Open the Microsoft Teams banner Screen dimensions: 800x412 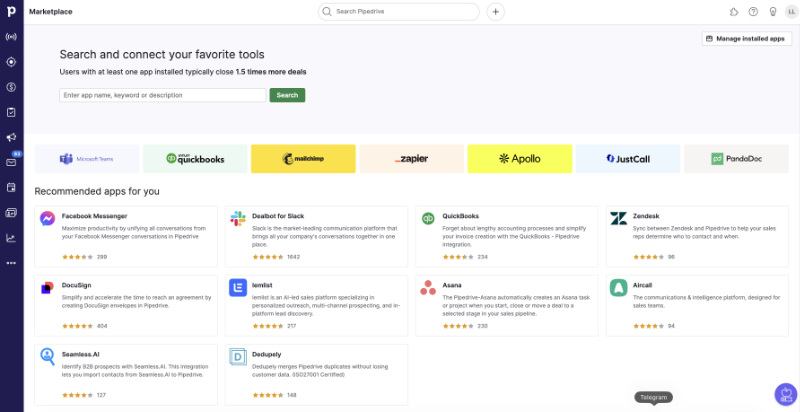(x=87, y=159)
